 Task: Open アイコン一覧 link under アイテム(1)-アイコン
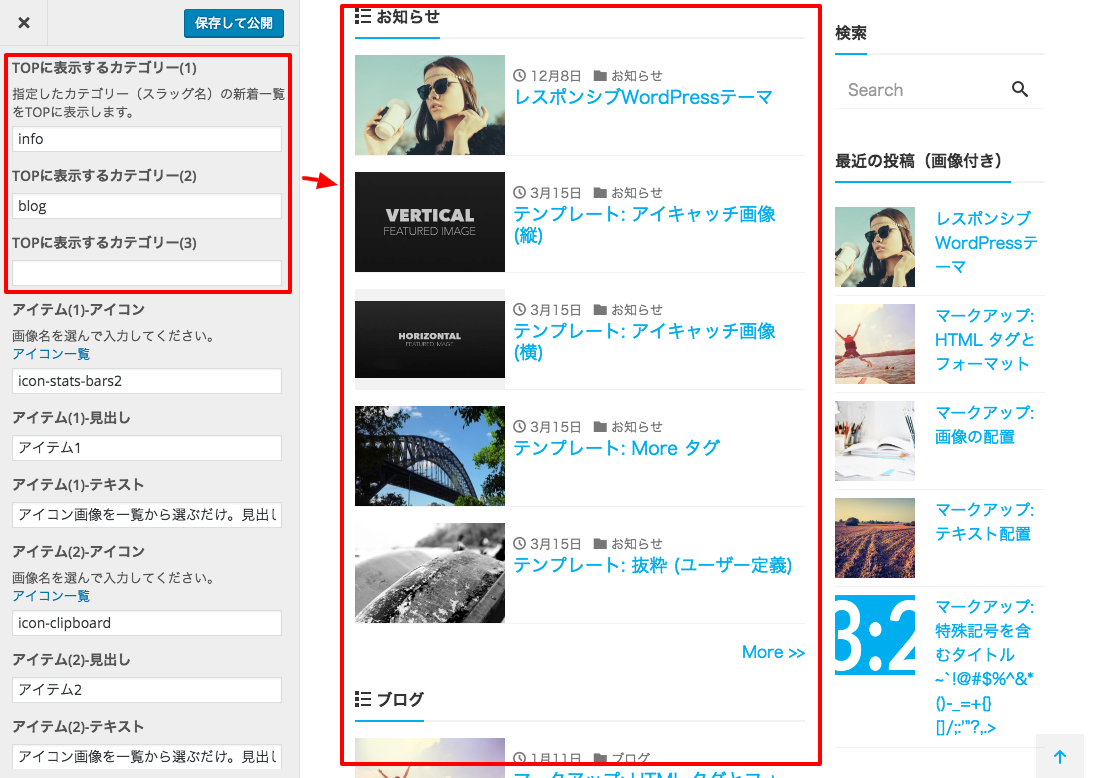click(51, 354)
